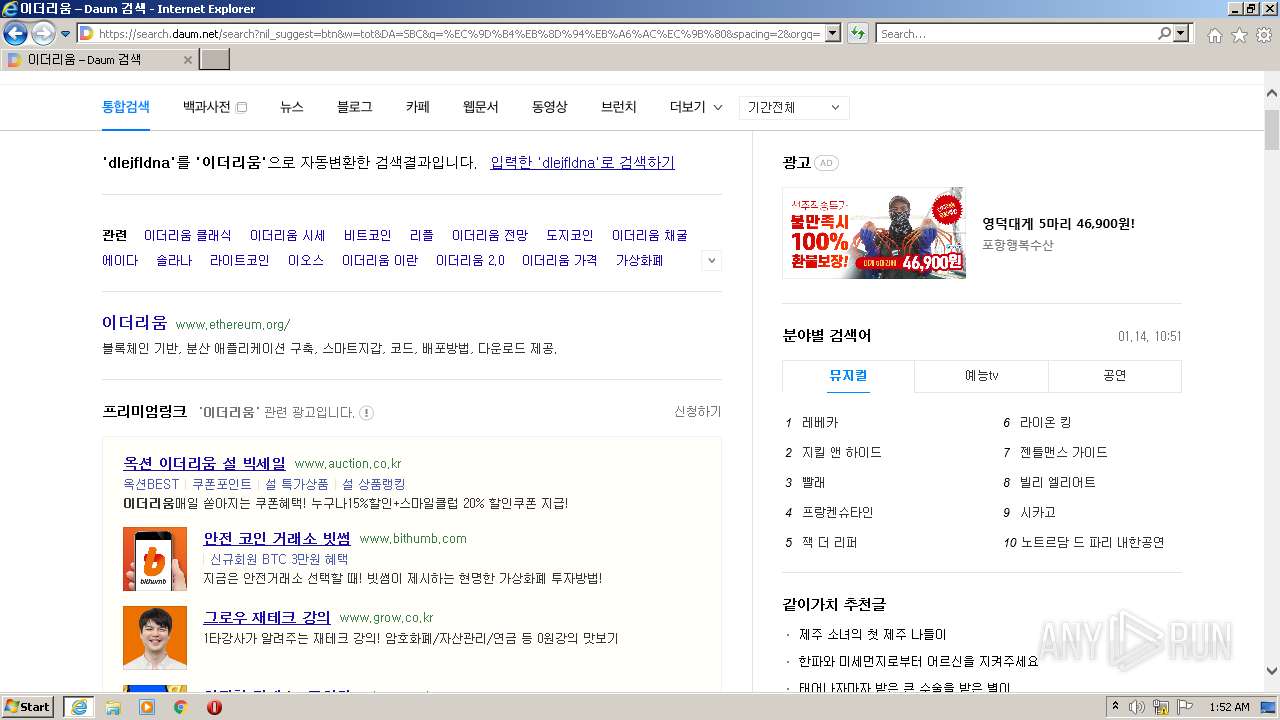Open the recent pages dropdown arrow
Image resolution: width=1280 pixels, height=720 pixels.
point(65,34)
